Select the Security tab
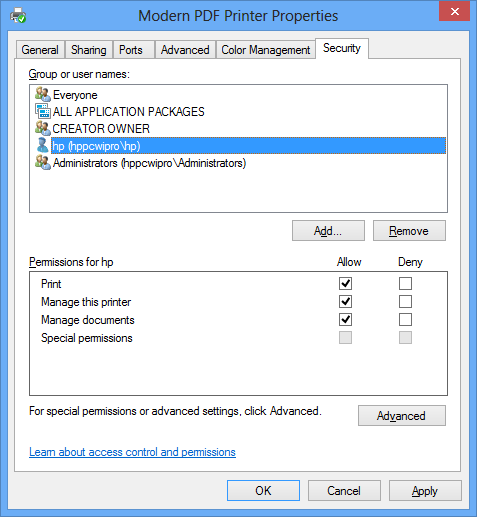This screenshot has width=477, height=517. pyautogui.click(x=342, y=48)
